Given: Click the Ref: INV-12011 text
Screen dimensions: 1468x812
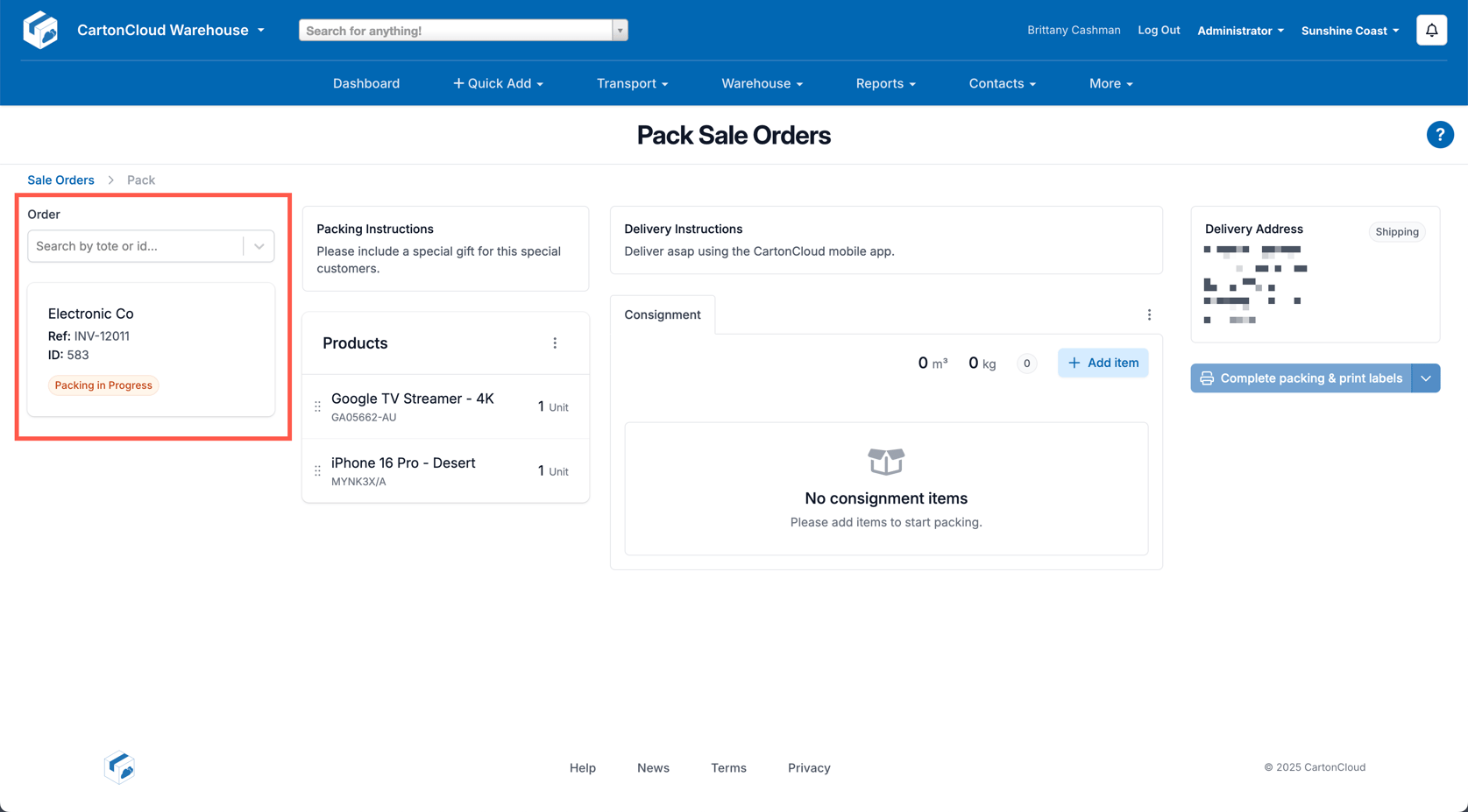Looking at the screenshot, I should coord(89,336).
